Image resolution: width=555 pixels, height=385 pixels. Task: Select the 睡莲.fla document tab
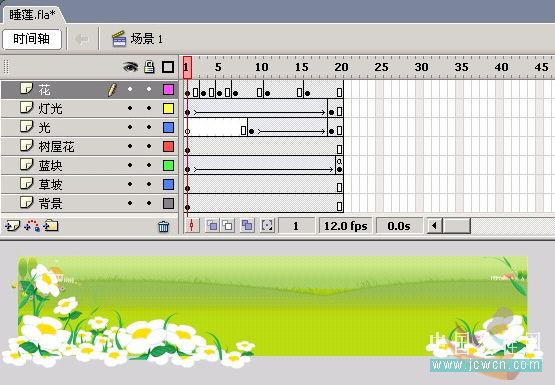click(33, 15)
